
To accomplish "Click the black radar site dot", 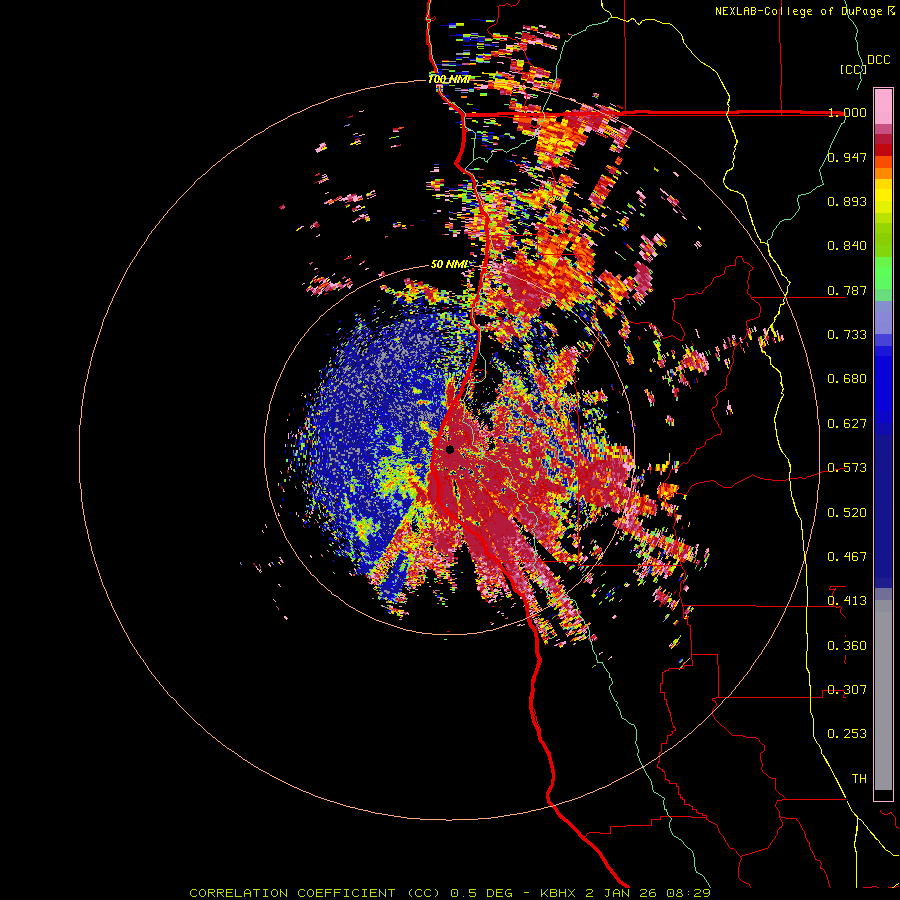I will pos(450,449).
